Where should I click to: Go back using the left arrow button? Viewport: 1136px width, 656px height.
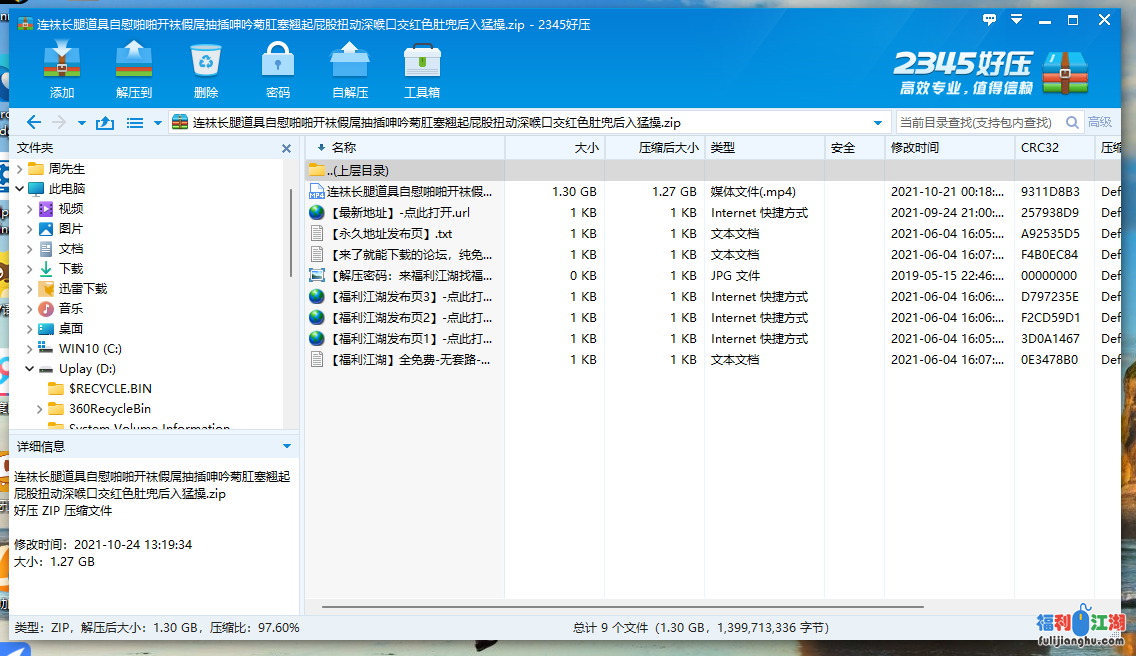pyautogui.click(x=34, y=123)
